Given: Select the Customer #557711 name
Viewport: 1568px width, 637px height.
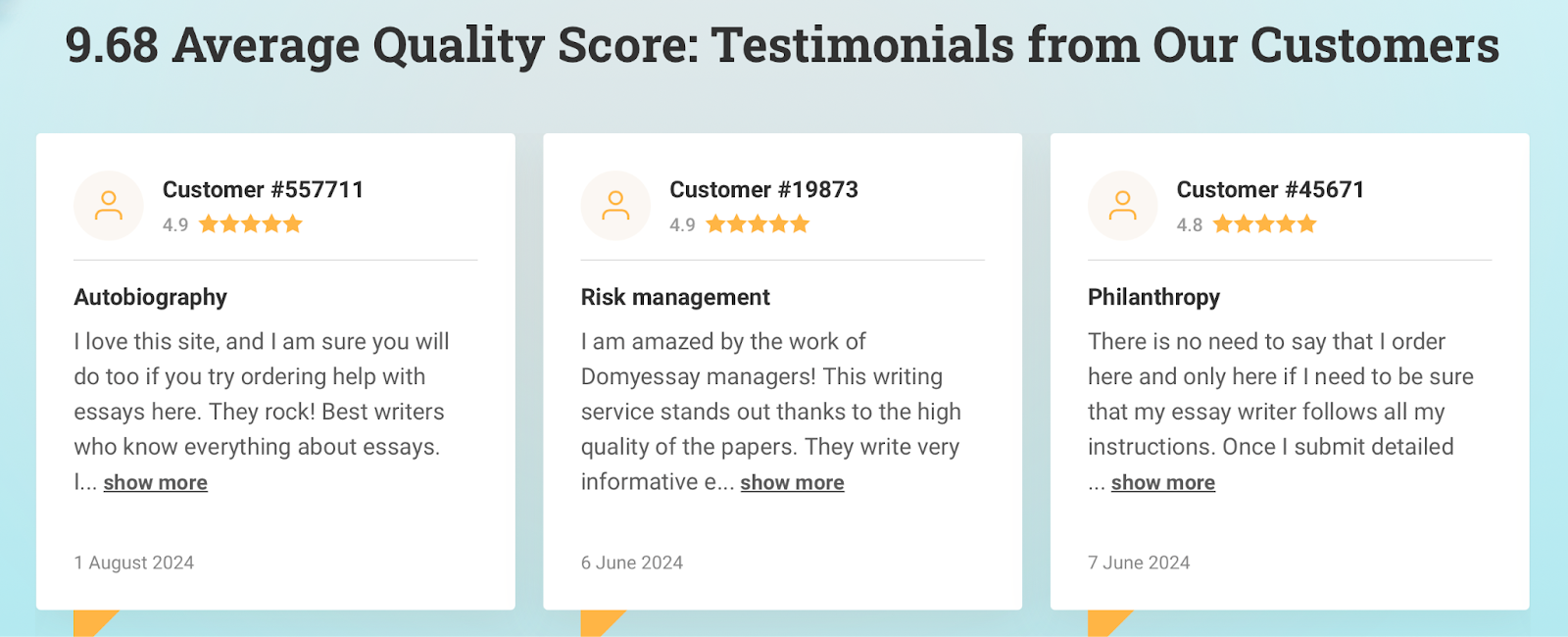Looking at the screenshot, I should tap(263, 189).
